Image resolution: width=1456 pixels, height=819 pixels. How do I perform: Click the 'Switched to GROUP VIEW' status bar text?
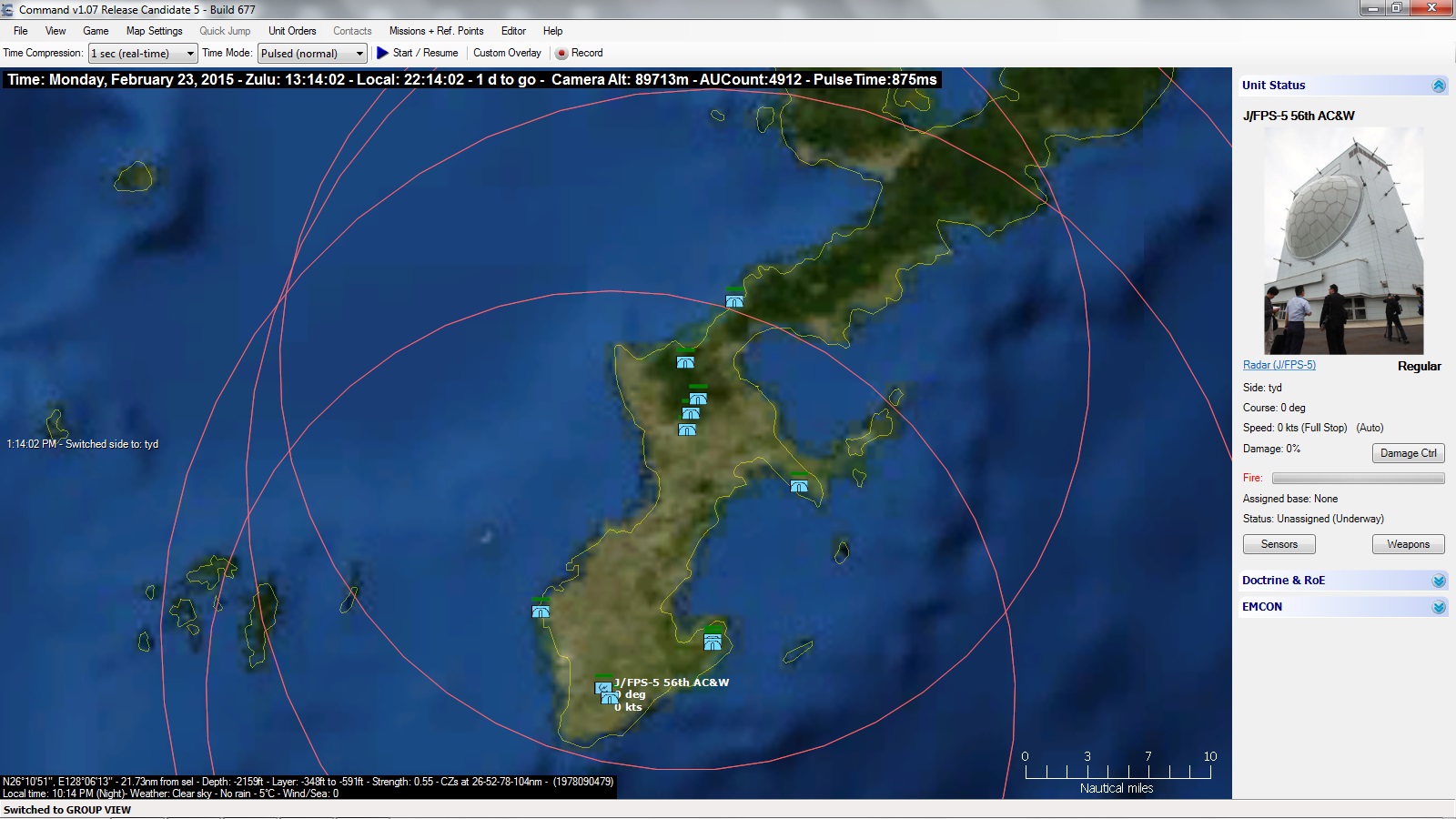pyautogui.click(x=67, y=810)
